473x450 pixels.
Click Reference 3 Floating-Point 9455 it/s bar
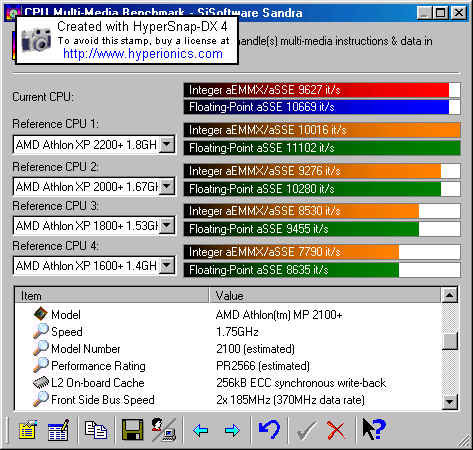coord(322,229)
